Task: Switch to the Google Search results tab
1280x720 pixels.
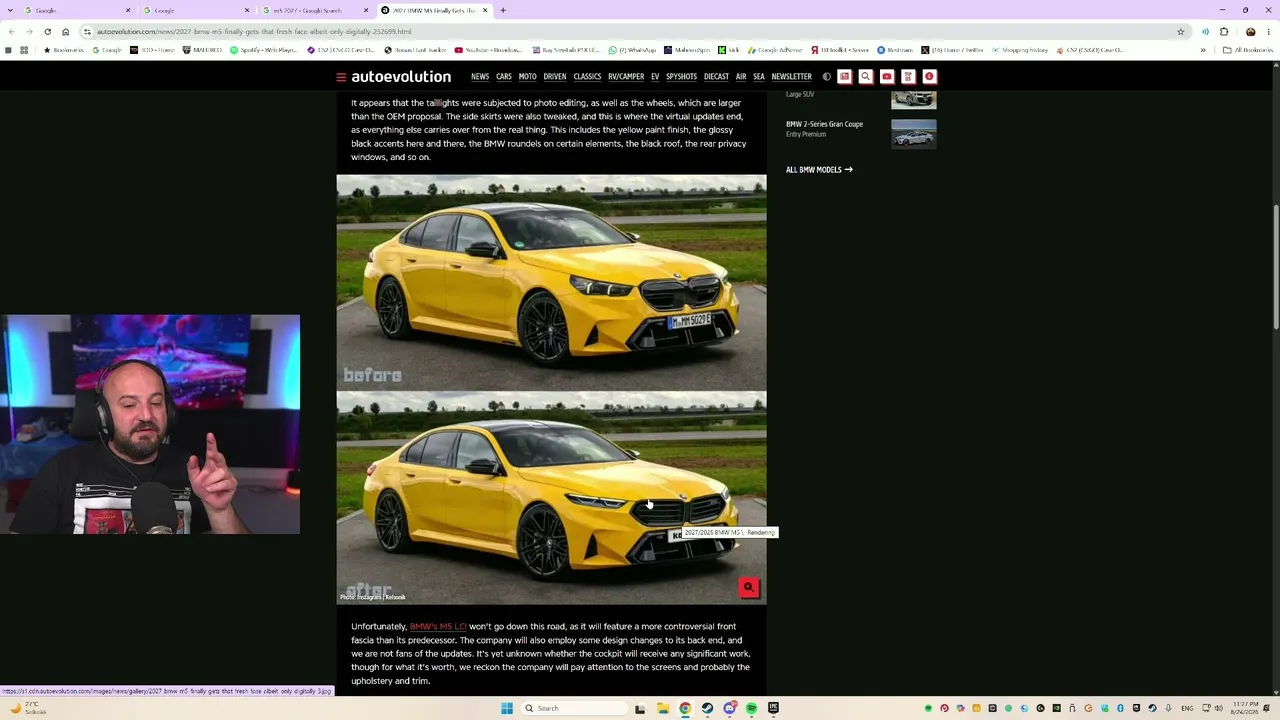Action: (313, 11)
